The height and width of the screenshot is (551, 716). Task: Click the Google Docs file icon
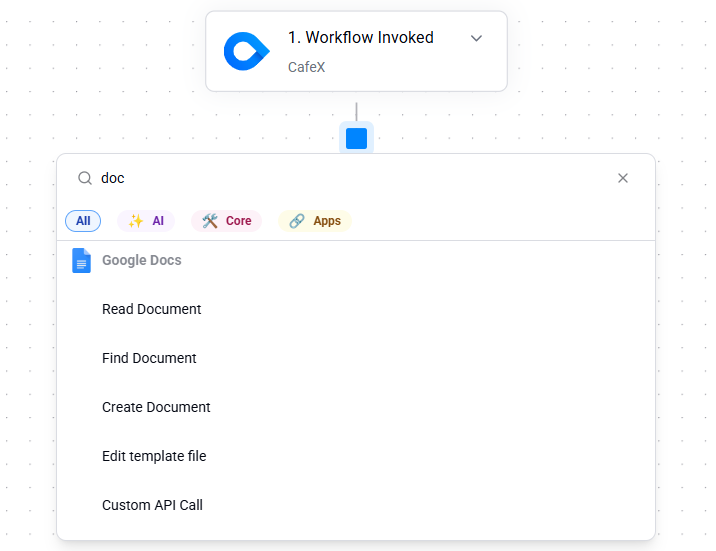pos(81,260)
